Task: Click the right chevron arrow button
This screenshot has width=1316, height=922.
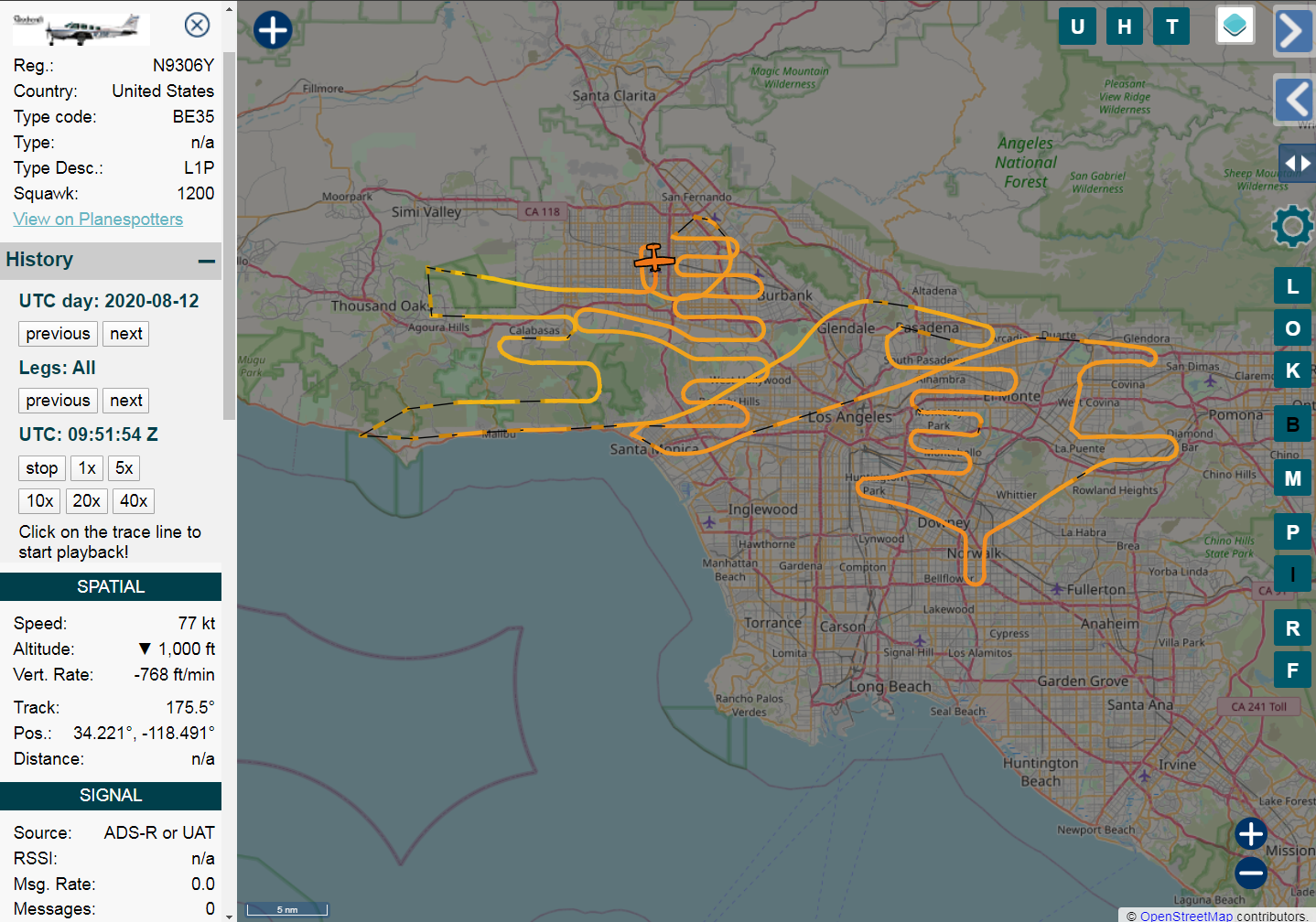Action: [x=1292, y=31]
